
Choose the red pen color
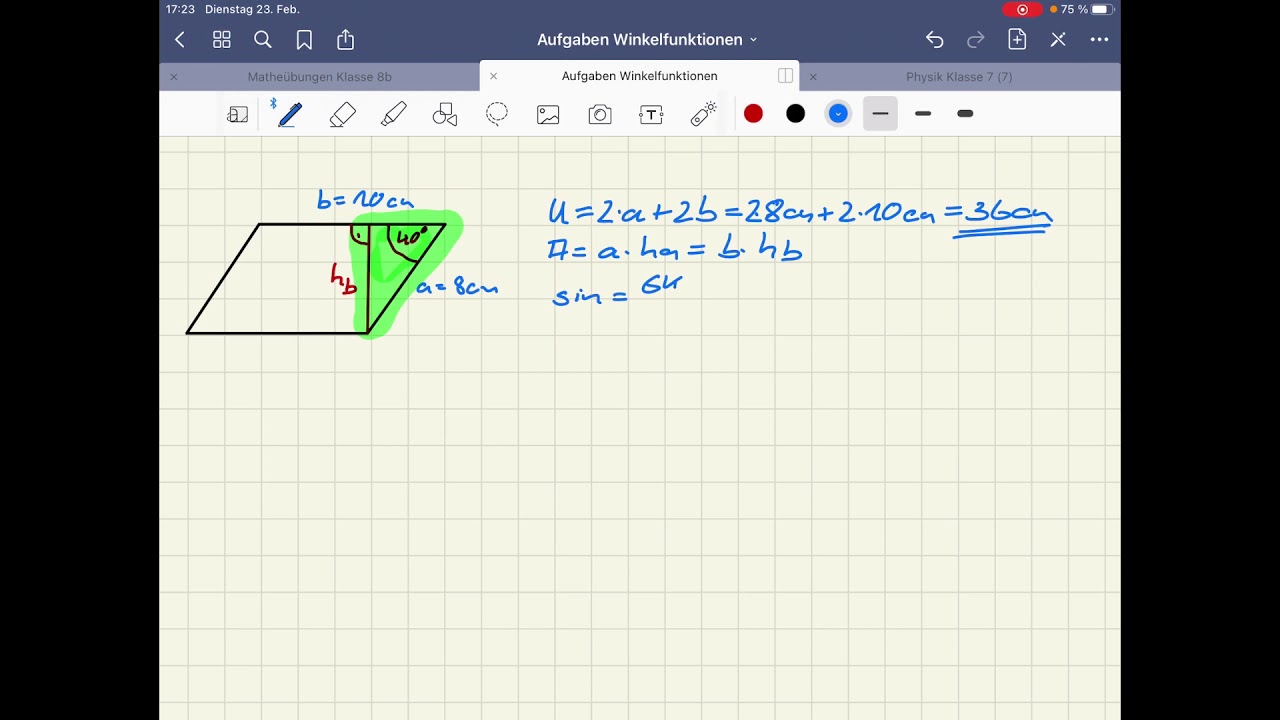753,114
